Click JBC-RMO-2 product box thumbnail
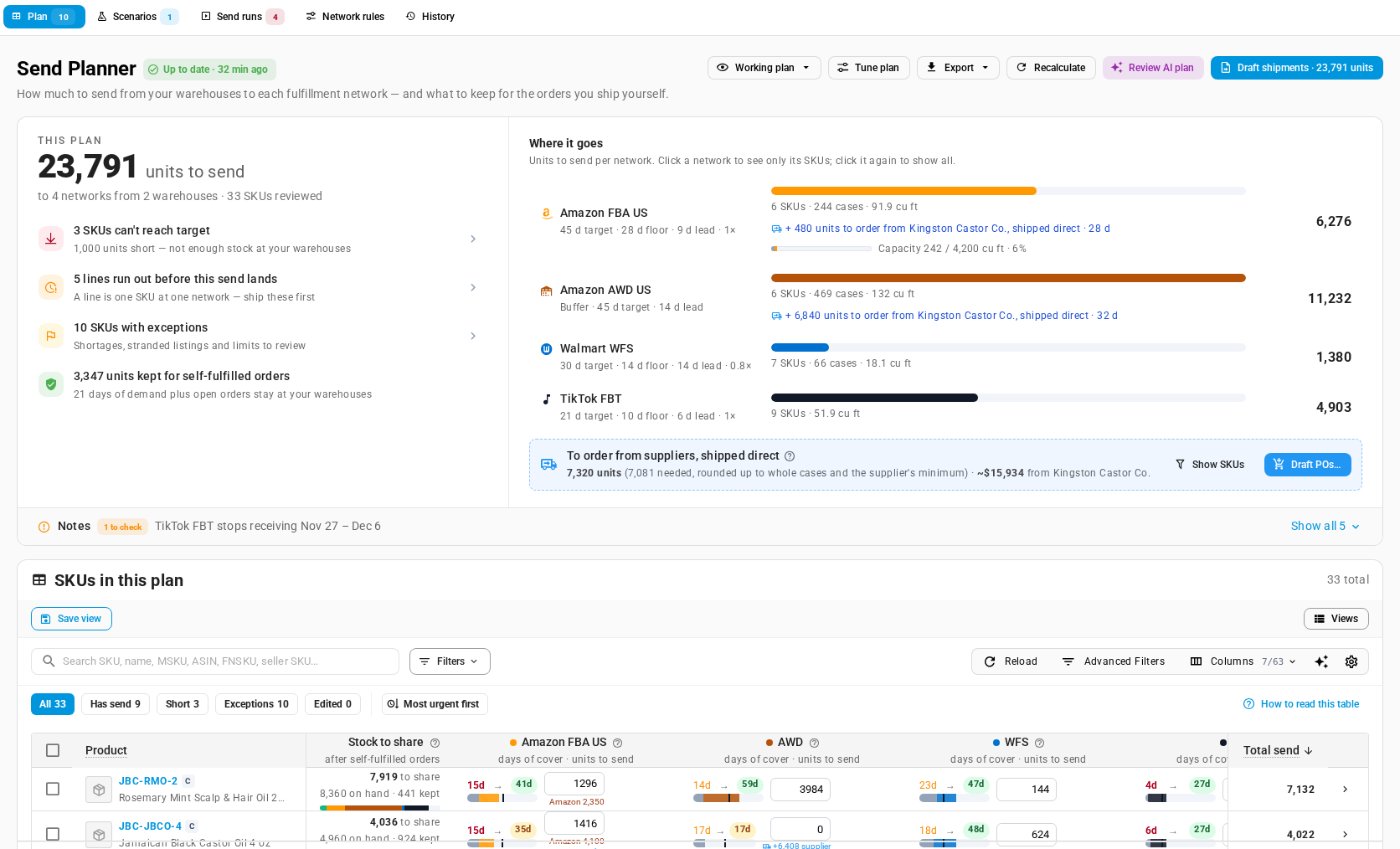Viewport: 1400px width, 849px height. coord(99,790)
